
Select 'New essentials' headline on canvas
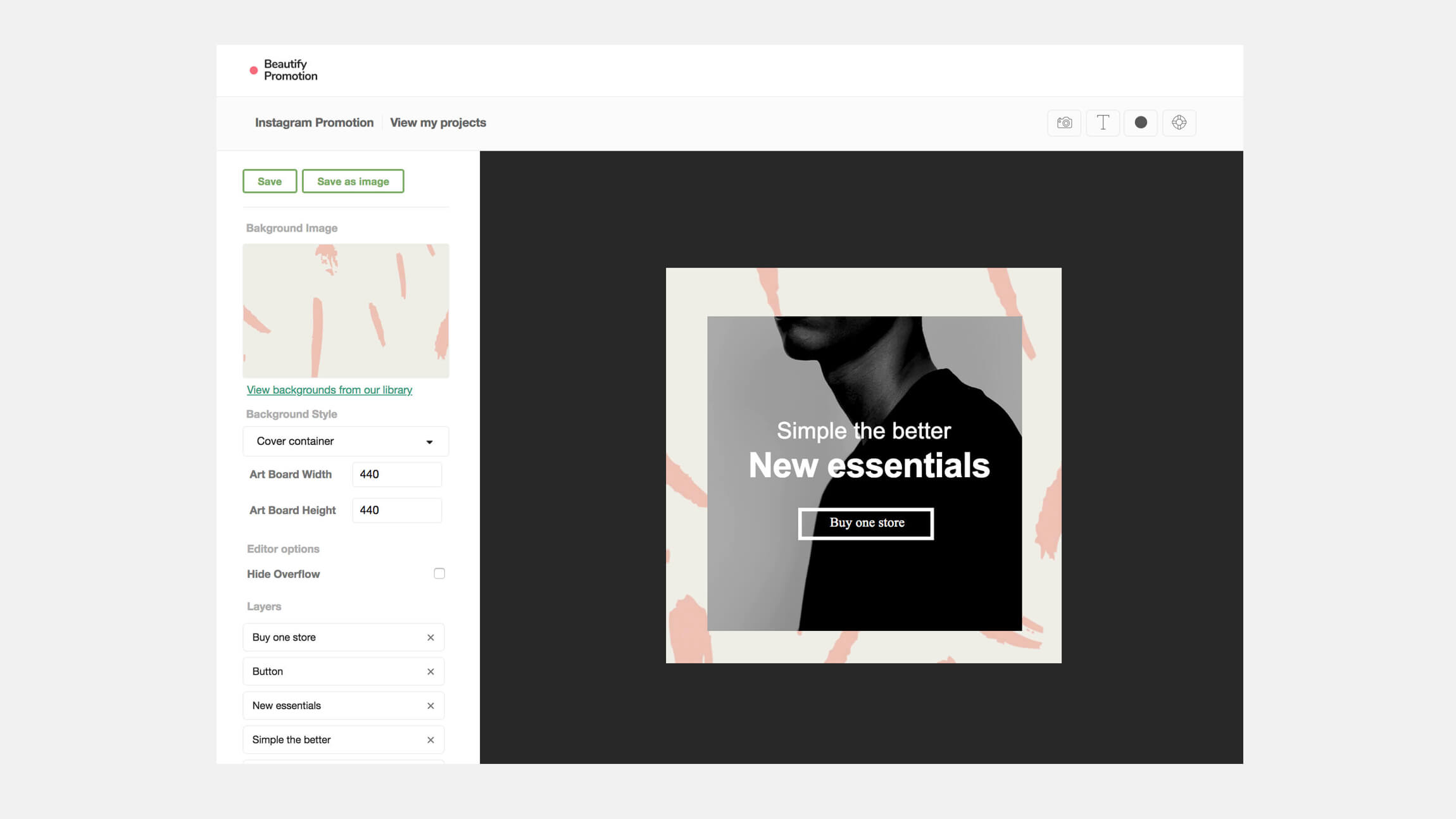869,466
